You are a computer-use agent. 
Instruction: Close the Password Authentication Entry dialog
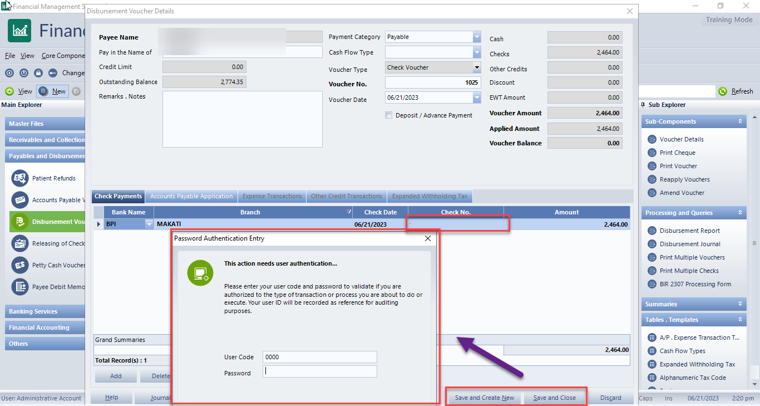[x=428, y=239]
